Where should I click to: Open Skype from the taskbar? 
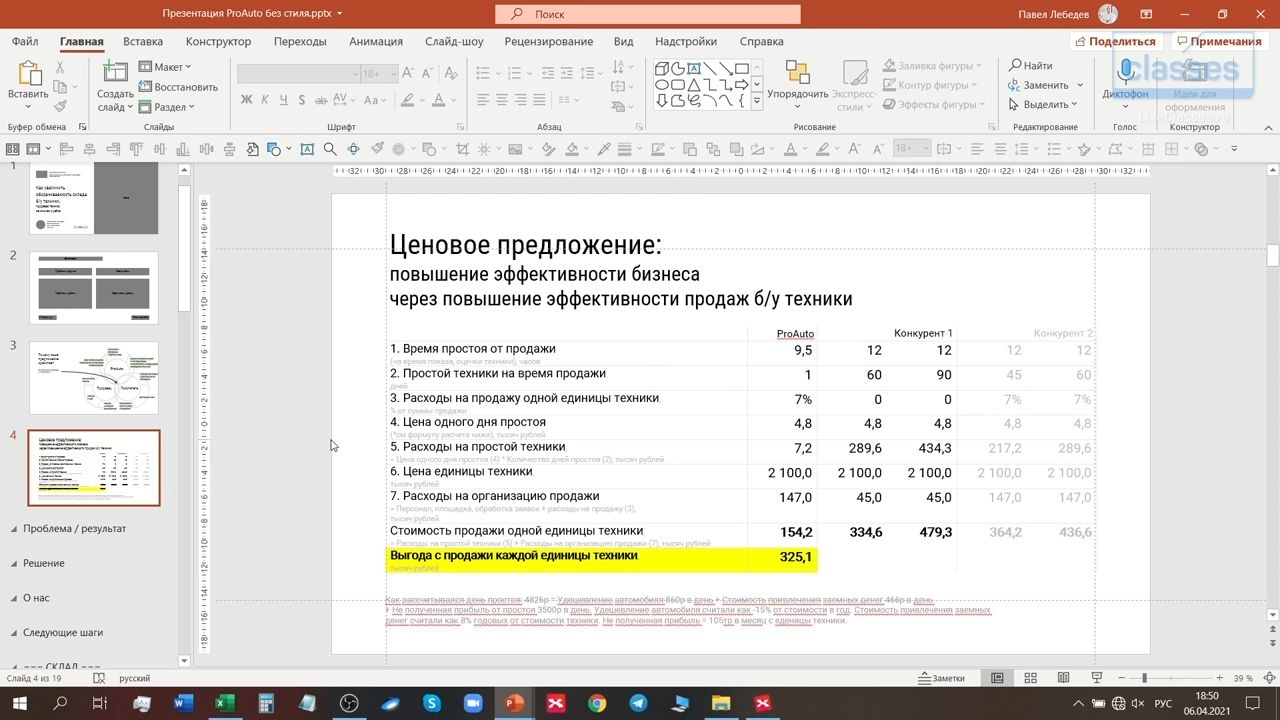(x=432, y=704)
